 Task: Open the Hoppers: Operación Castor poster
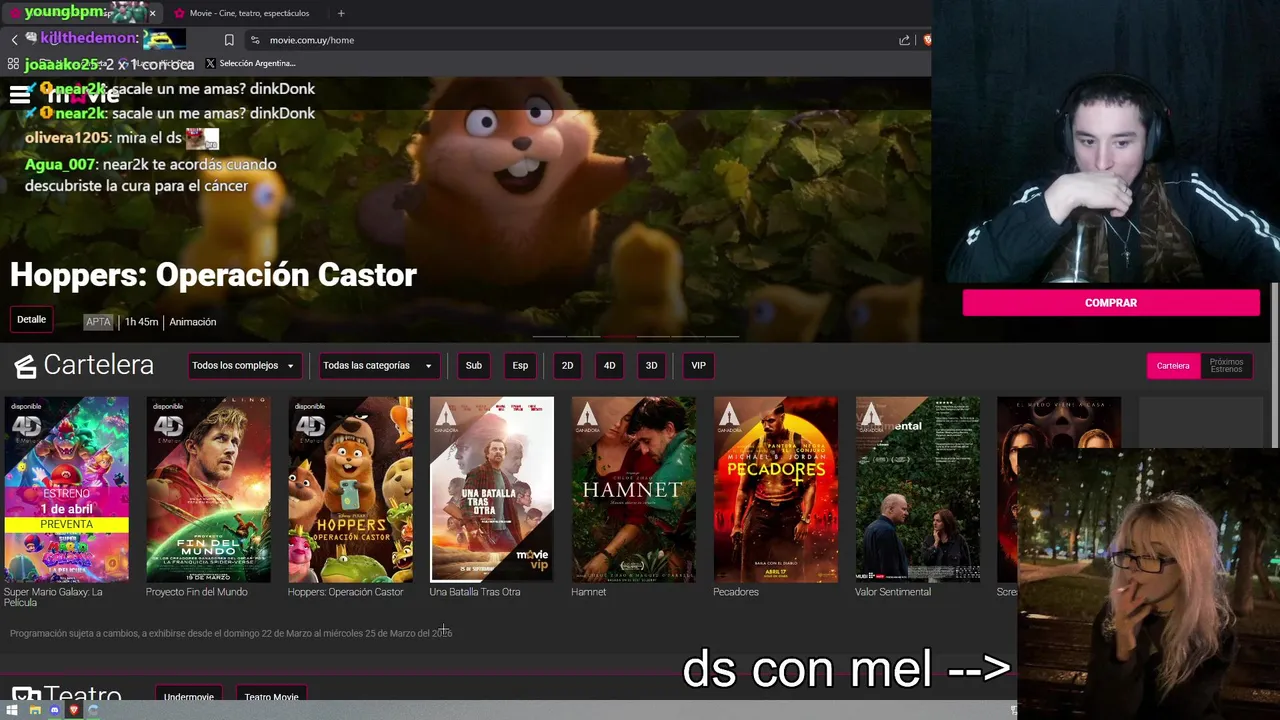click(x=350, y=489)
